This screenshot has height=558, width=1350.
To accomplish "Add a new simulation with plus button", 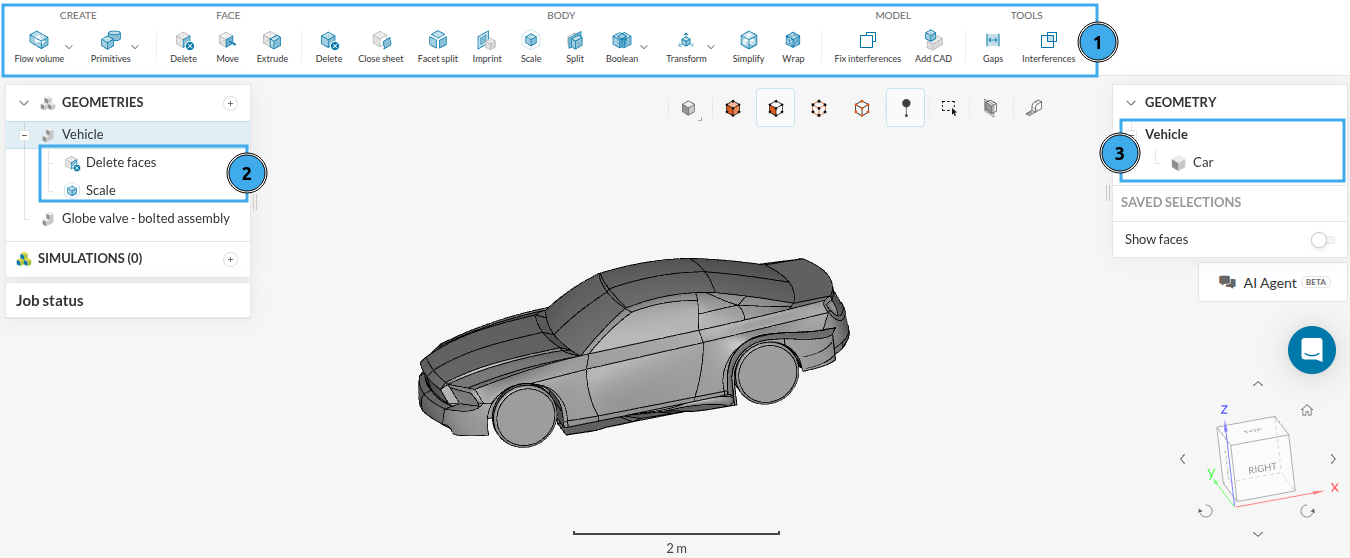I will coord(230,259).
